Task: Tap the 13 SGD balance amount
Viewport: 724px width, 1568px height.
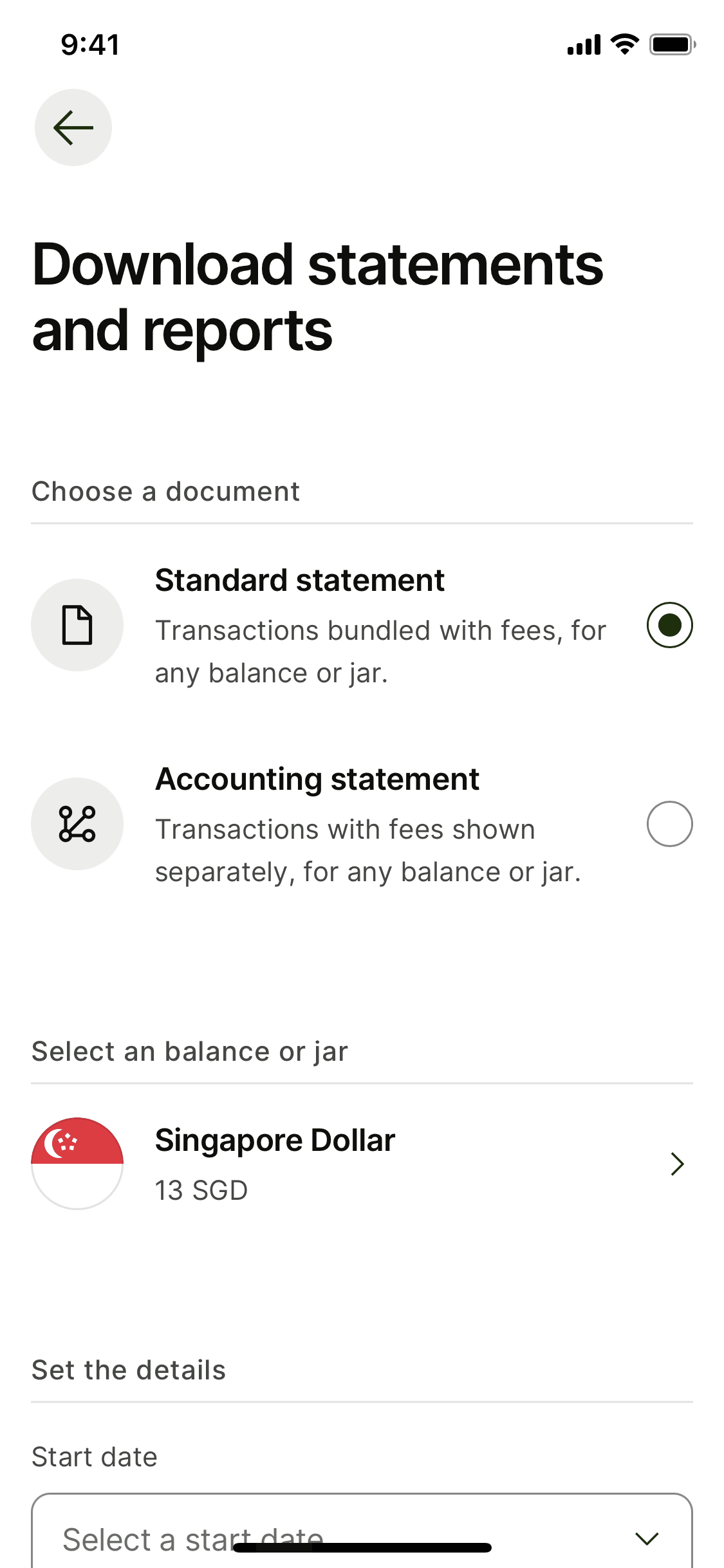Action: point(201,1190)
